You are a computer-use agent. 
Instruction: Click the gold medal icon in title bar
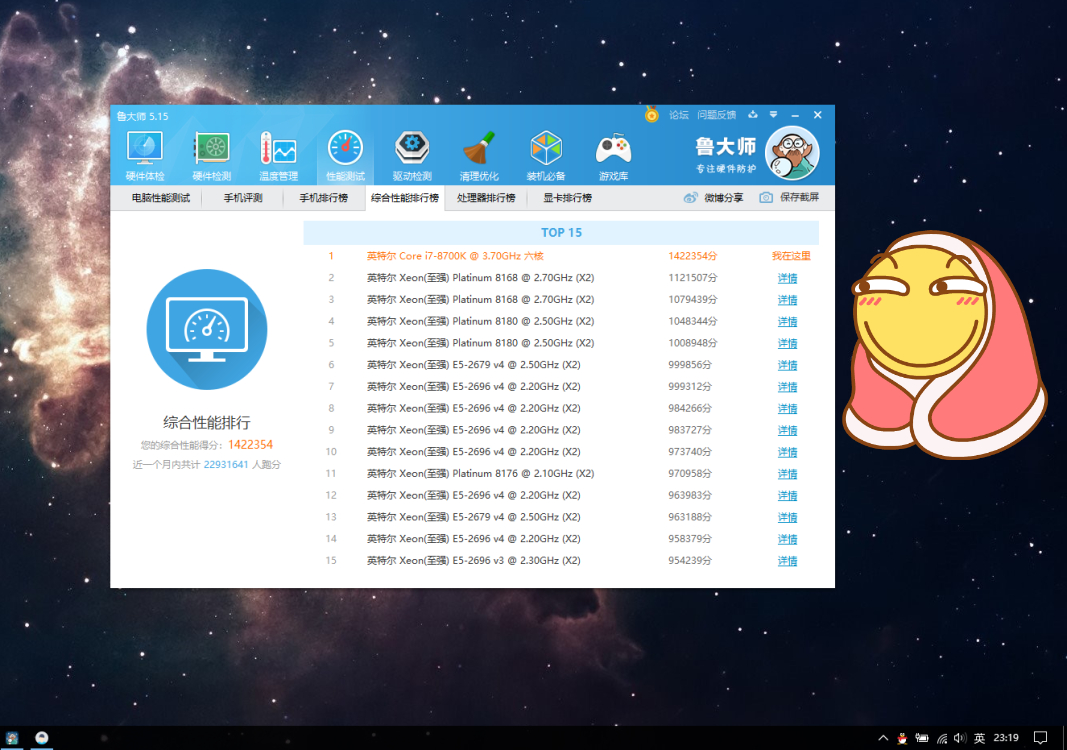click(651, 114)
